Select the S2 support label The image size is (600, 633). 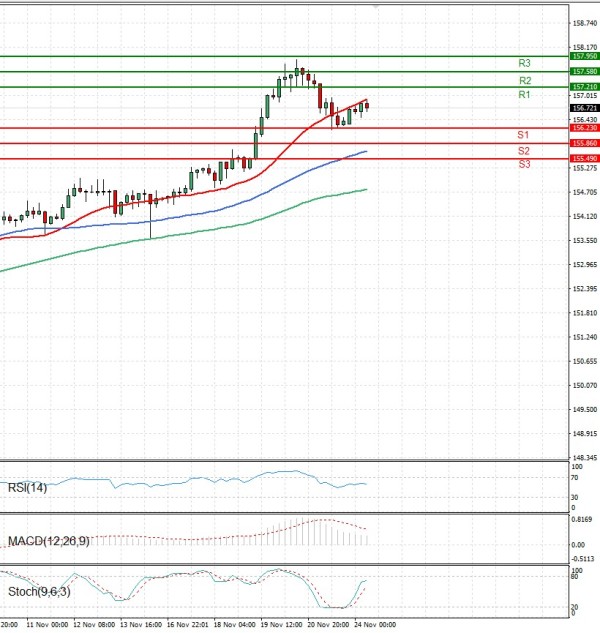coord(523,150)
